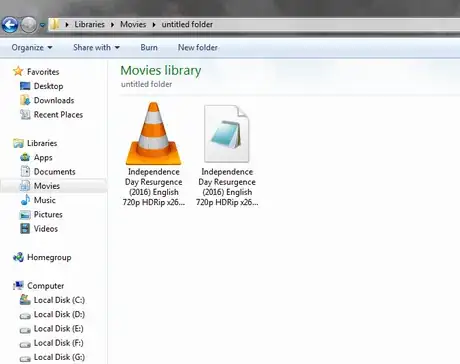Click the Movies library icon in sidebar
The image size is (460, 364).
(25, 186)
